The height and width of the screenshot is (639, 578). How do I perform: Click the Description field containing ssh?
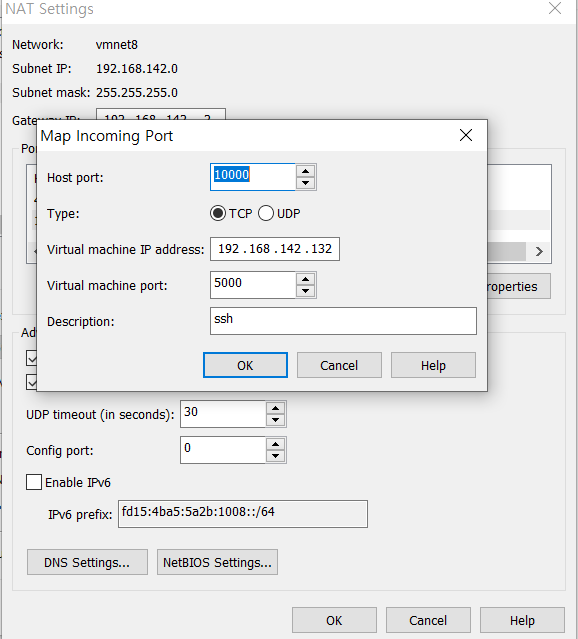pos(343,321)
